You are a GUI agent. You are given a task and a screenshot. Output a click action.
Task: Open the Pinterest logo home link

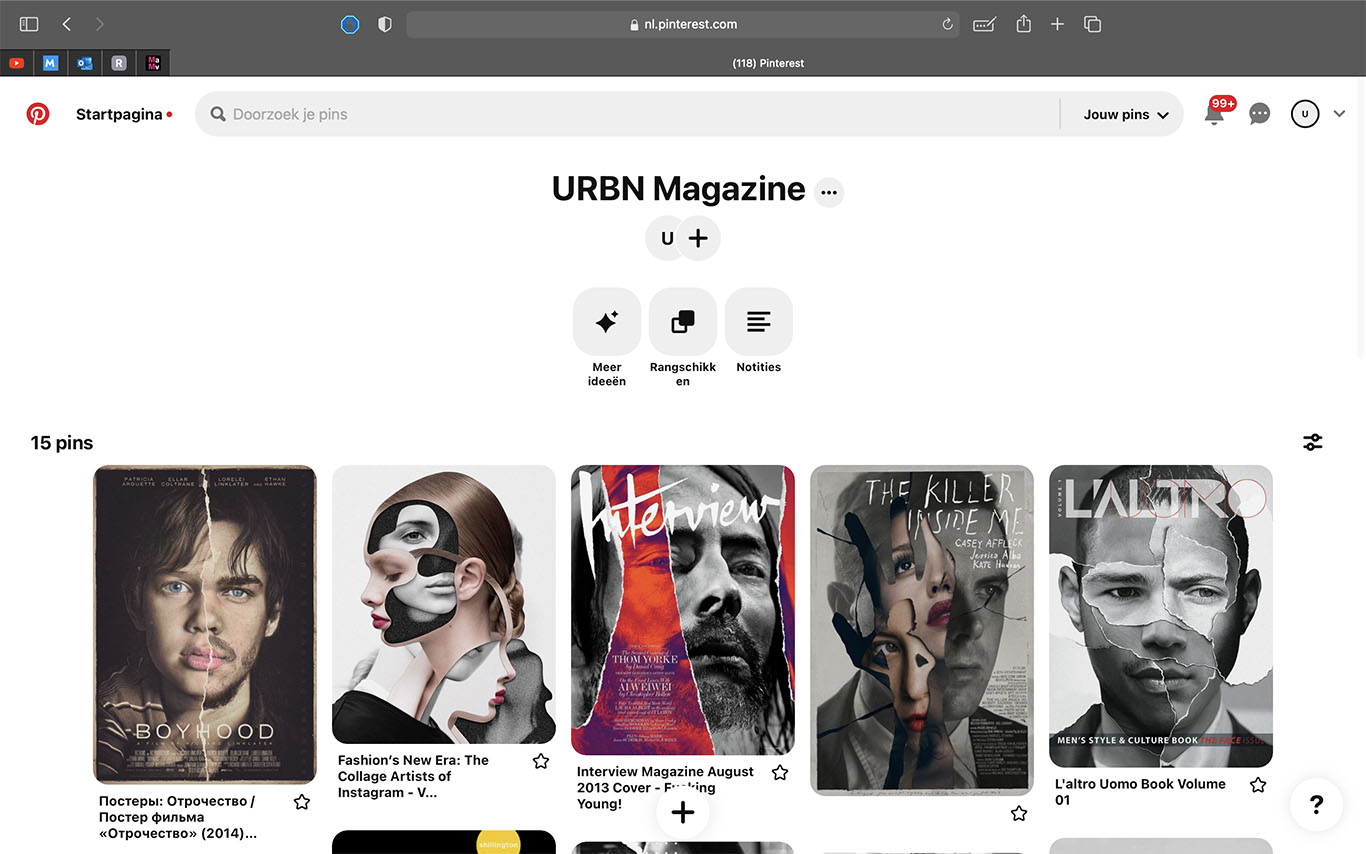tap(38, 114)
